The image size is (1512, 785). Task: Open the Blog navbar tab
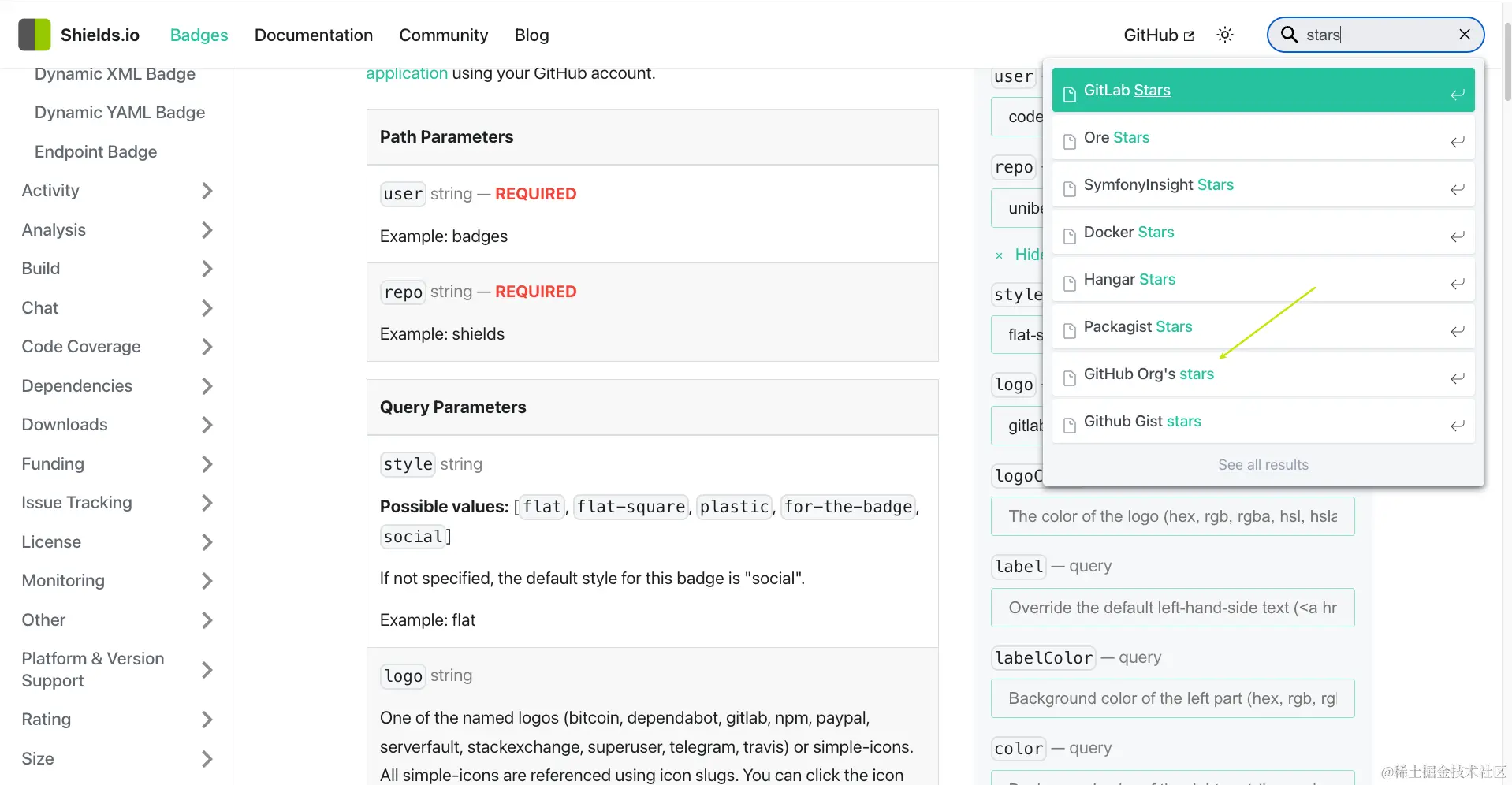(x=532, y=35)
